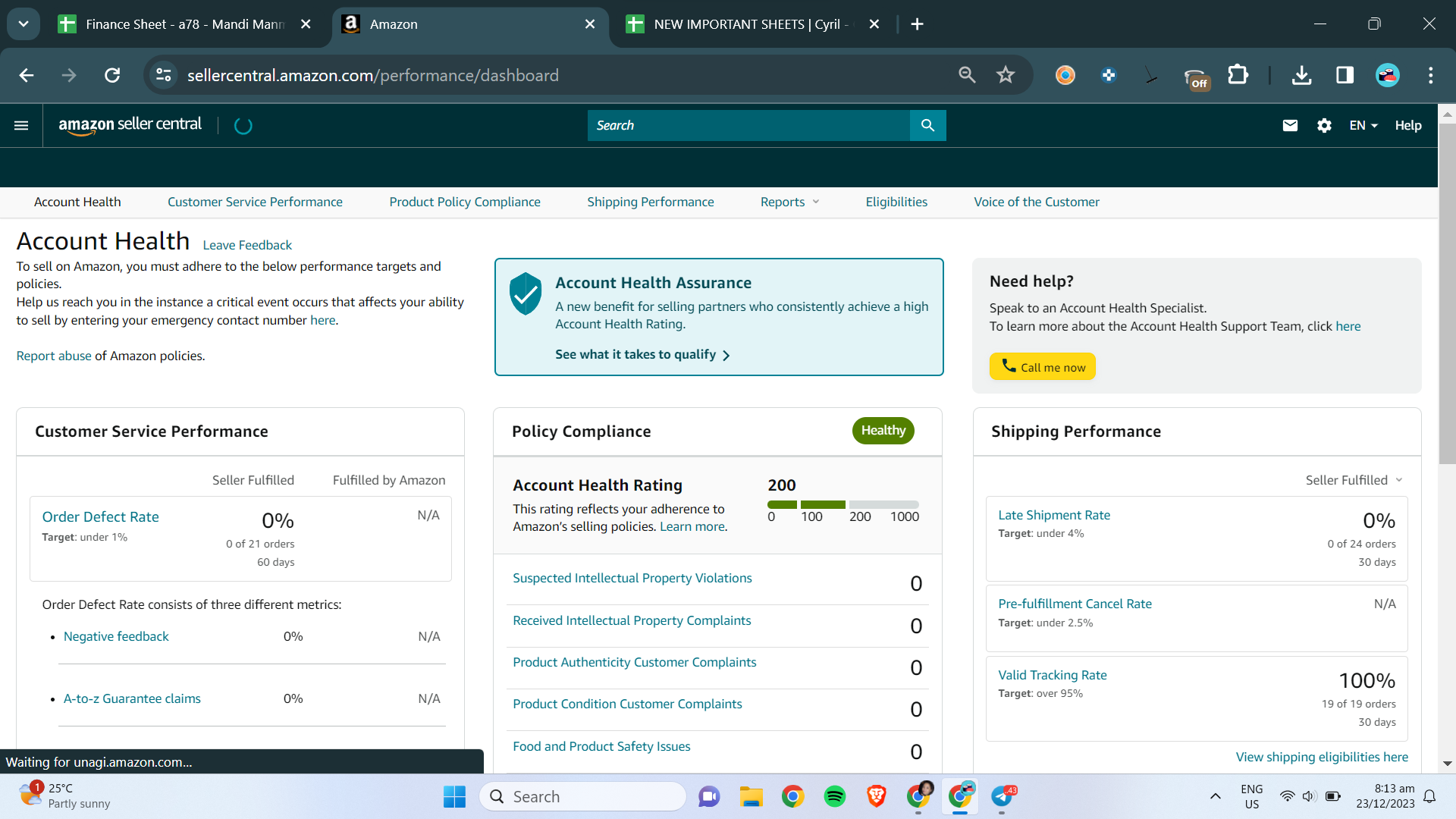Click the Call me now button
Image resolution: width=1456 pixels, height=819 pixels.
(x=1043, y=367)
